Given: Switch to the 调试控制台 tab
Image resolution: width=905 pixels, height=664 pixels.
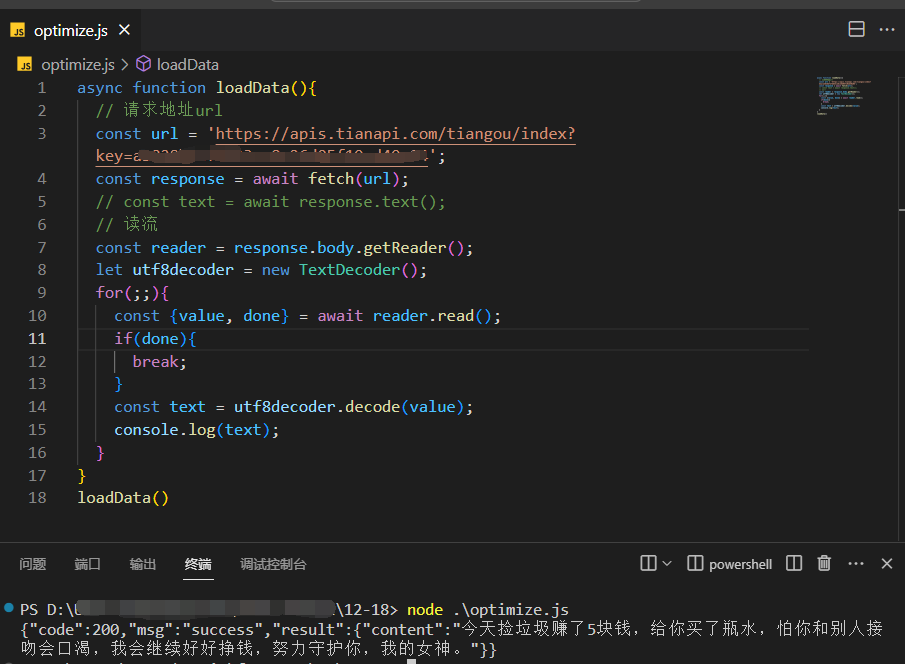Looking at the screenshot, I should click(x=272, y=563).
